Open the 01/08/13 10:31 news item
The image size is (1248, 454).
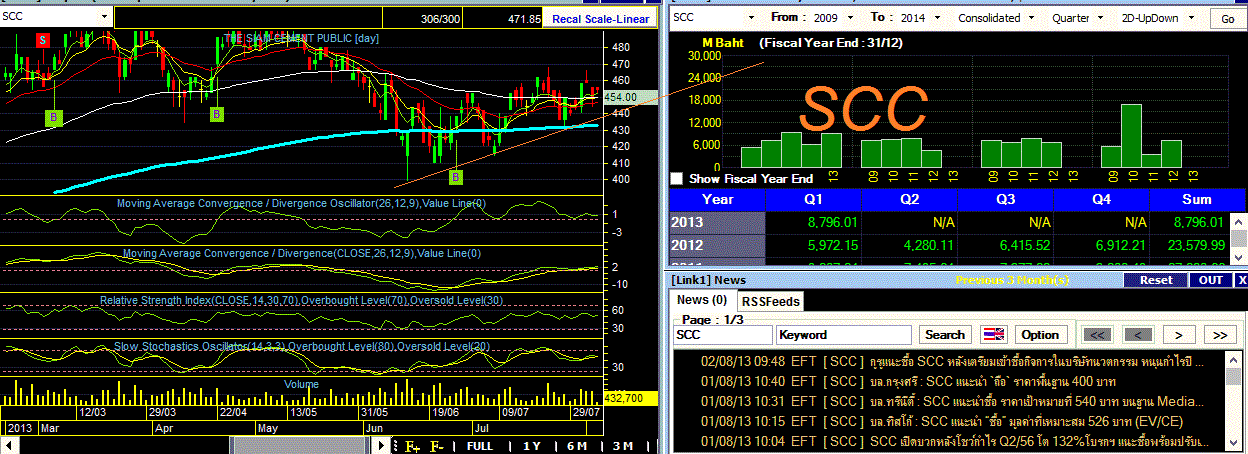coord(951,401)
